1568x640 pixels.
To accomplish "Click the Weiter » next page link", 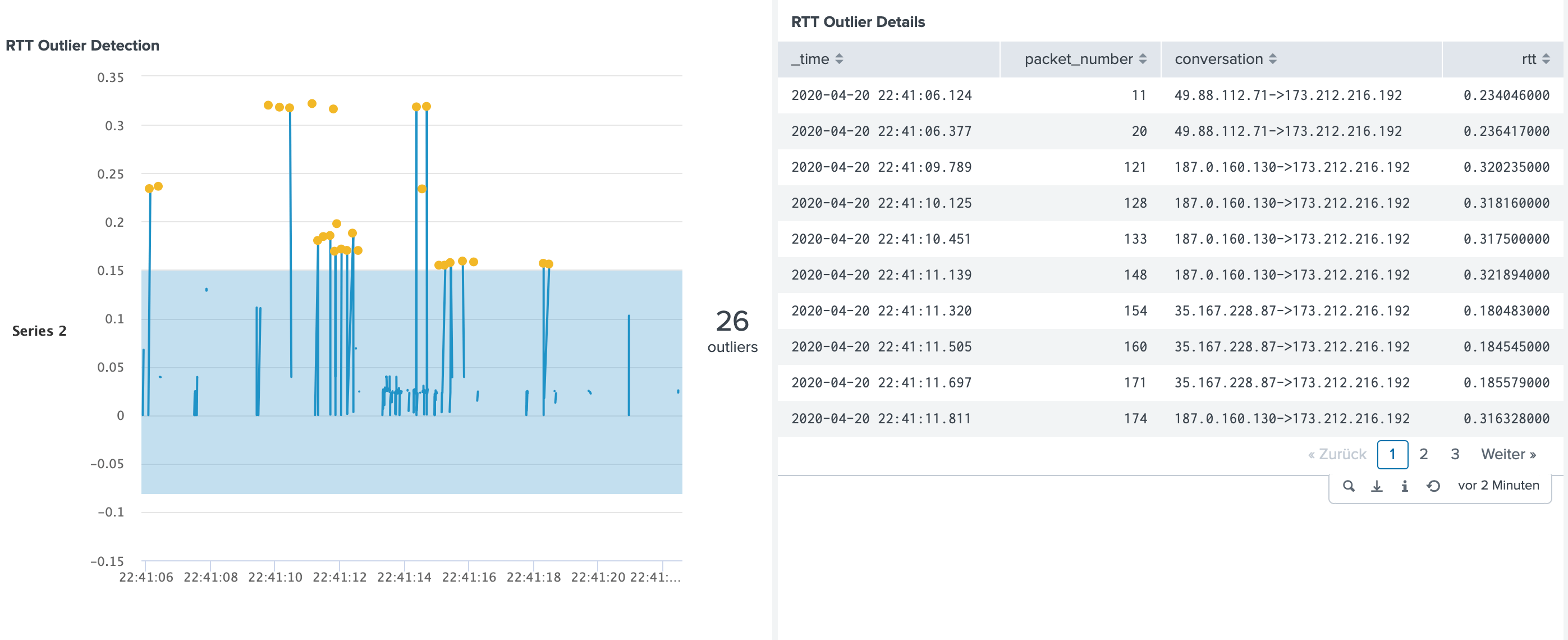I will tap(1508, 454).
